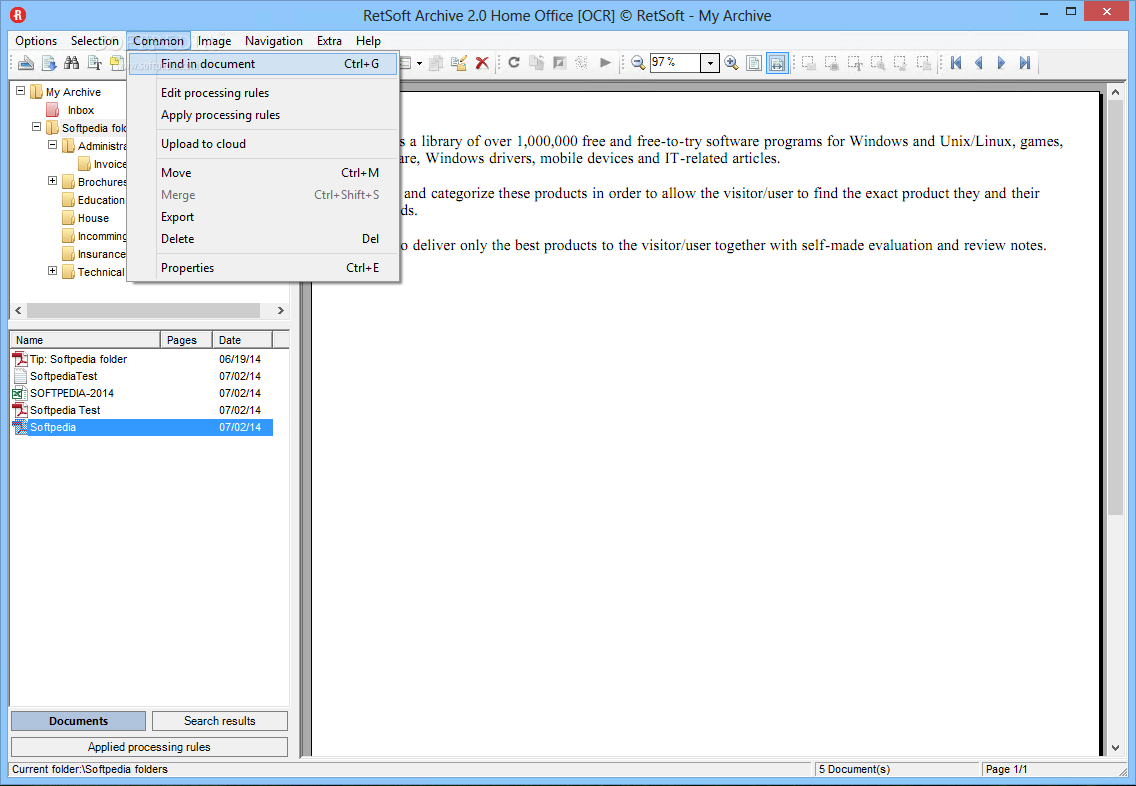
Task: Open search with the binoculars icon
Action: point(71,63)
